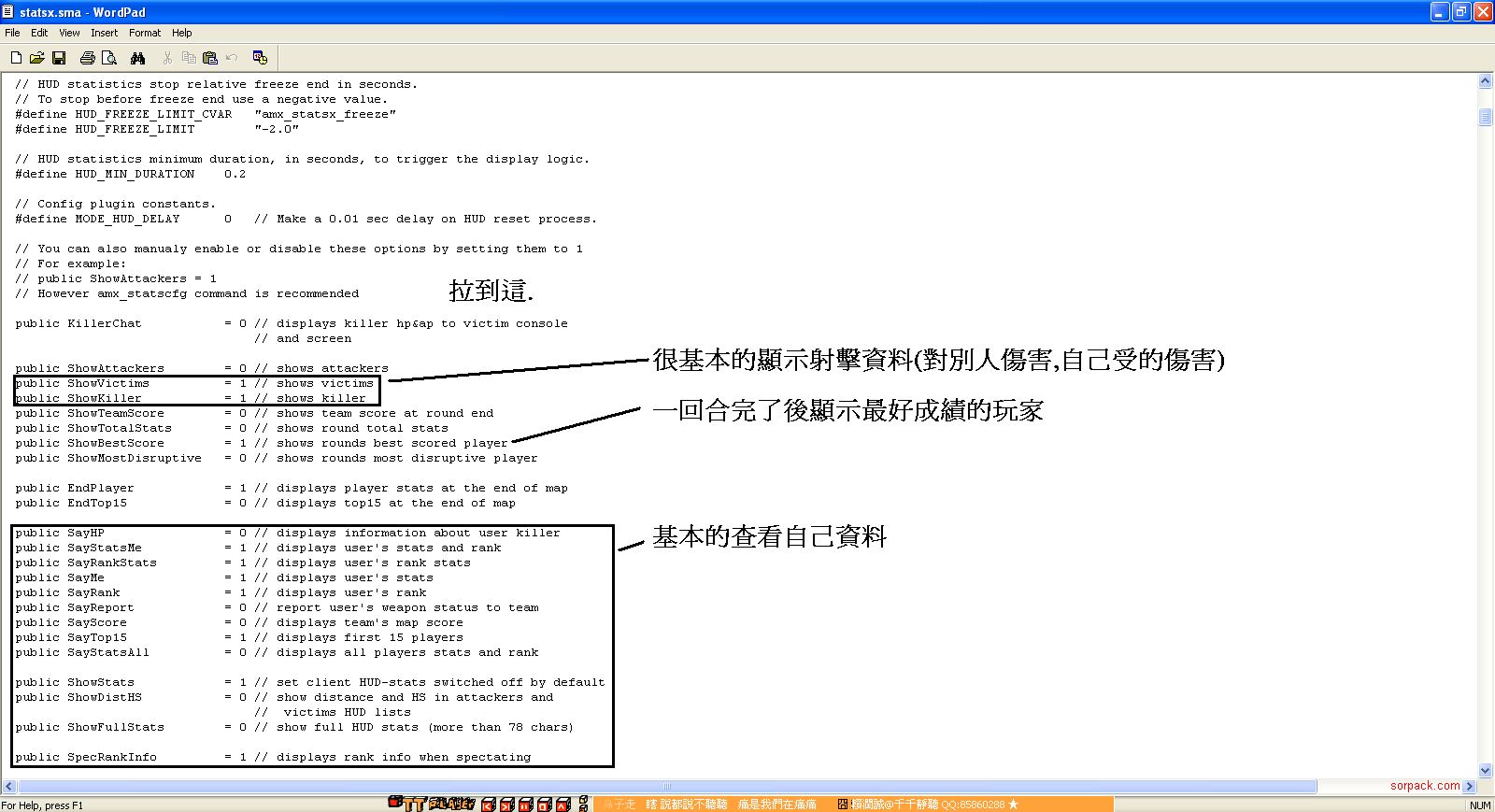Paste using the clipboard toolbar icon

click(x=210, y=58)
